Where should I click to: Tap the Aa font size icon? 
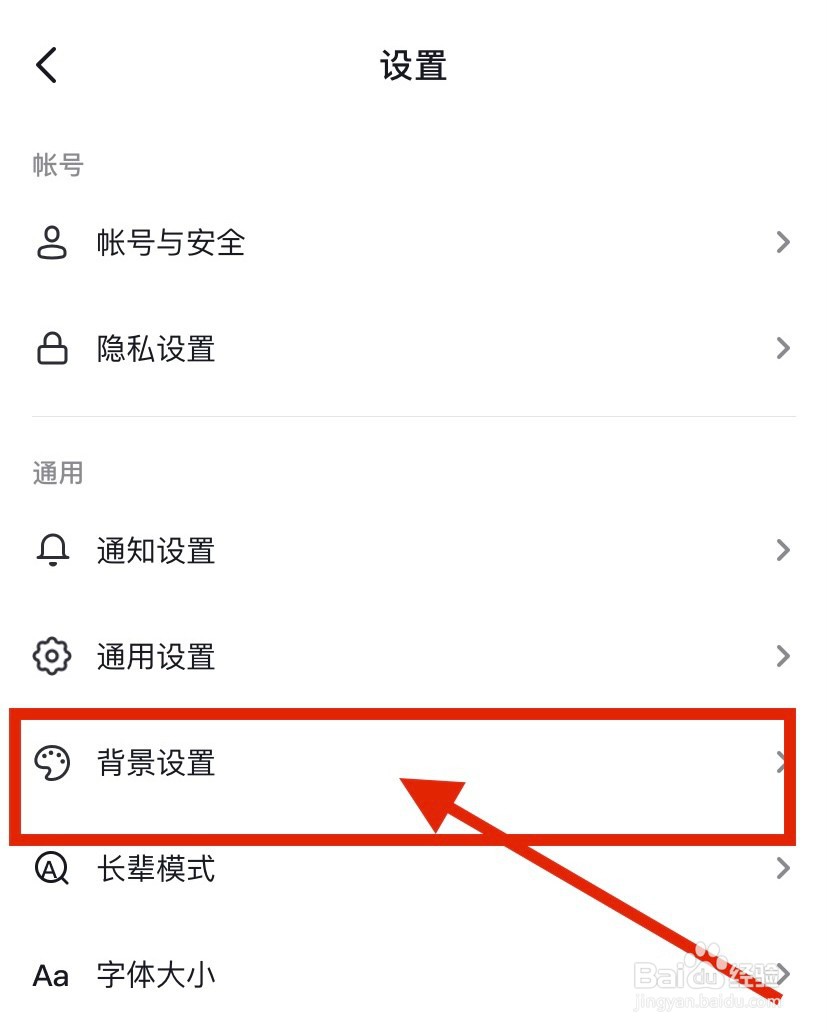pos(51,975)
